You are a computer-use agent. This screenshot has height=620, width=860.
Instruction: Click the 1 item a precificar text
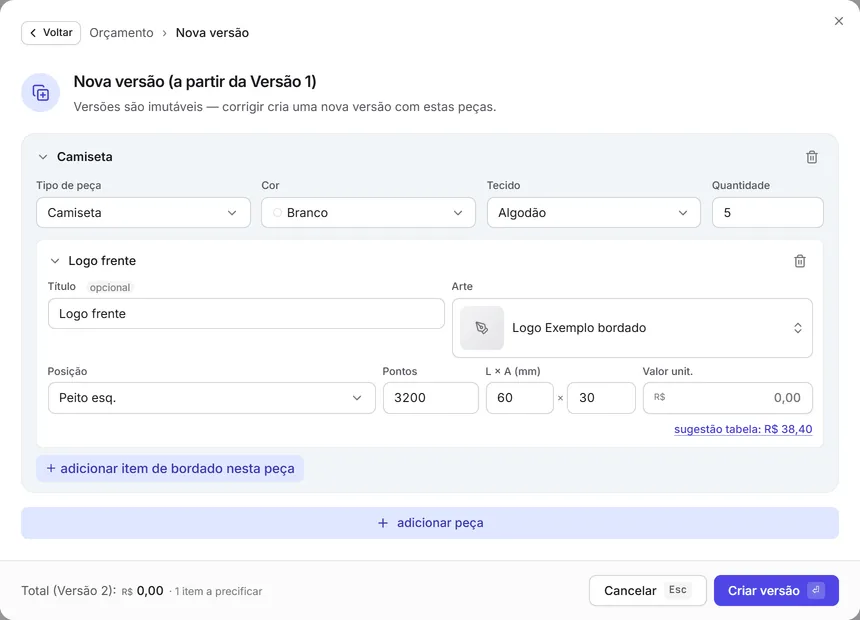[218, 591]
